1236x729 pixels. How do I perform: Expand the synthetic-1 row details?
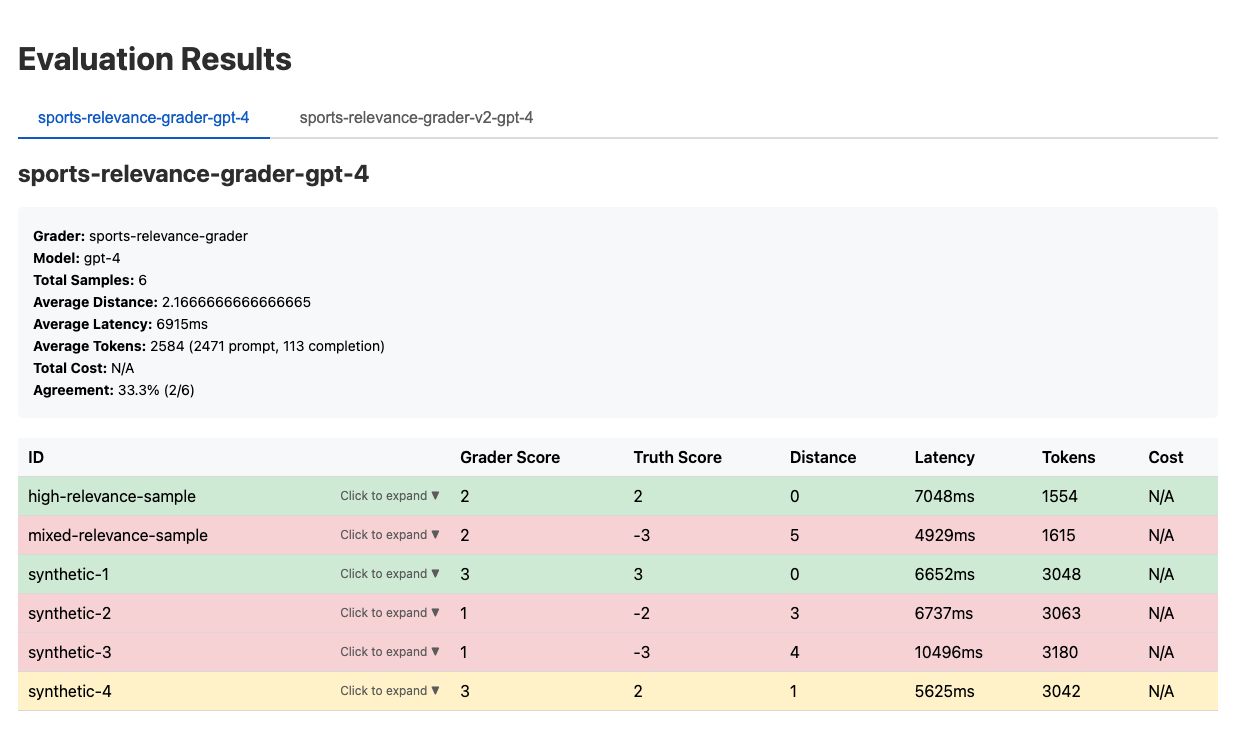click(x=389, y=574)
